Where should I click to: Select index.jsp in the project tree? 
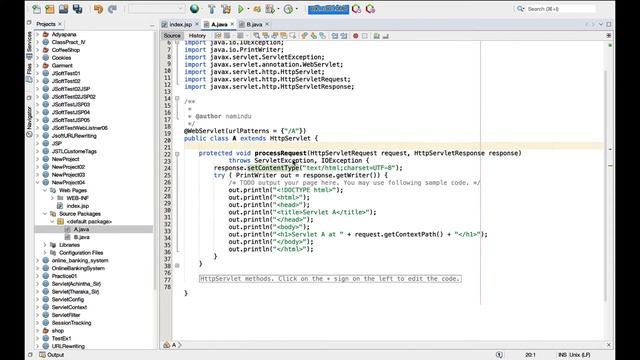pyautogui.click(x=78, y=206)
